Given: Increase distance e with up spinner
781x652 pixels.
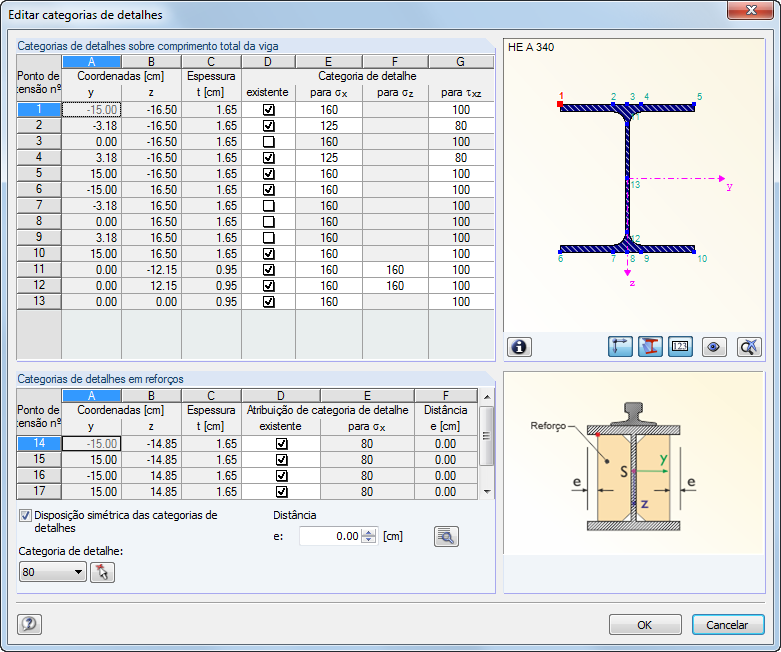Looking at the screenshot, I should pyautogui.click(x=369, y=532).
